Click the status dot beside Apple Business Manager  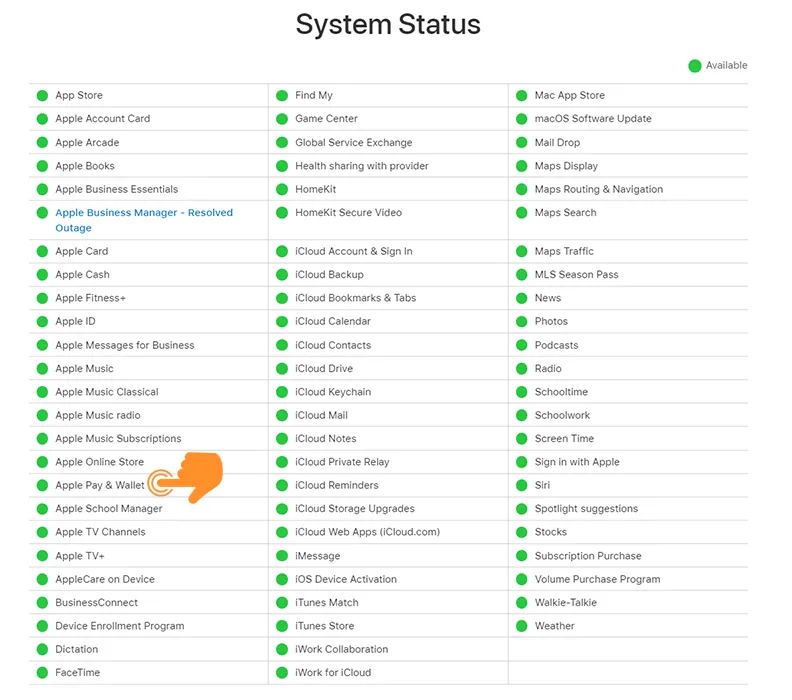[42, 213]
